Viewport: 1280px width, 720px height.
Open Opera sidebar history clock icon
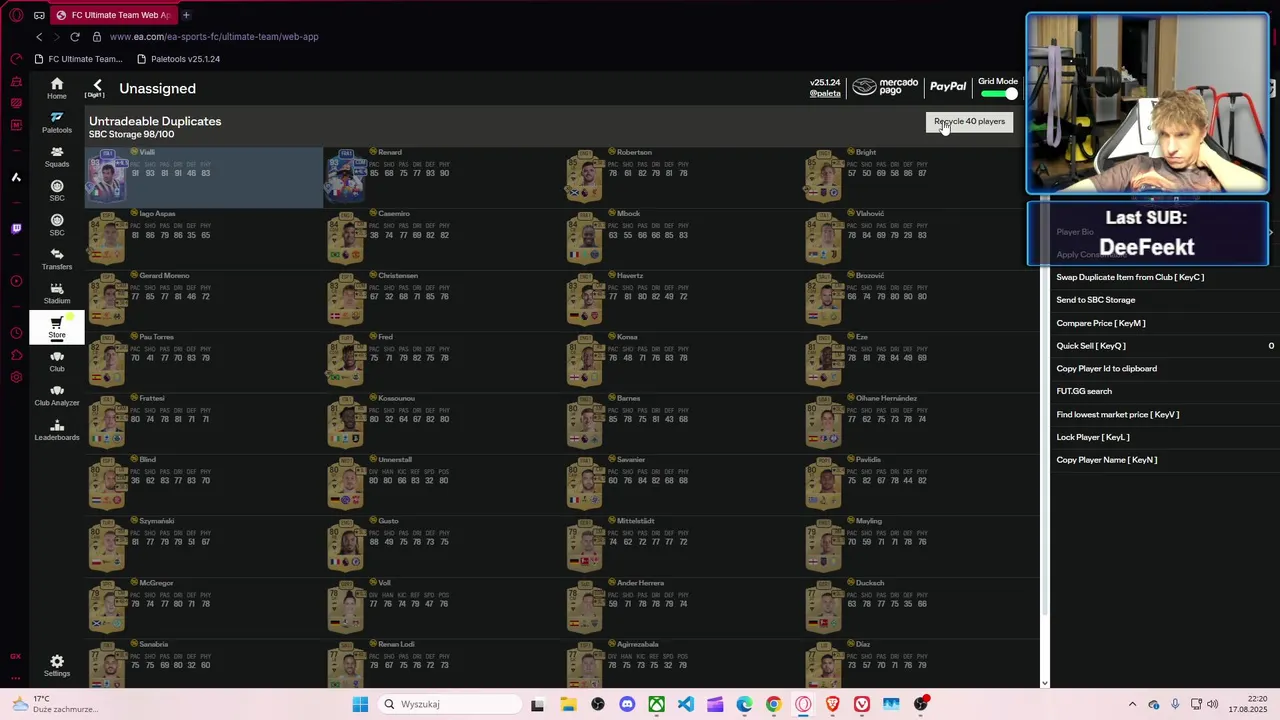pos(16,333)
